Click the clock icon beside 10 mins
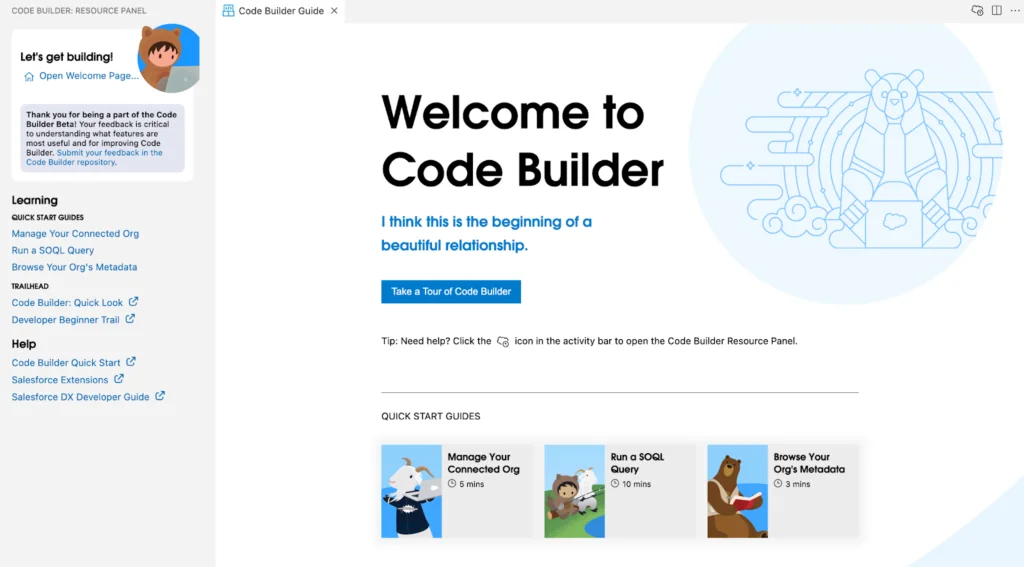The image size is (1024, 567). coord(615,484)
